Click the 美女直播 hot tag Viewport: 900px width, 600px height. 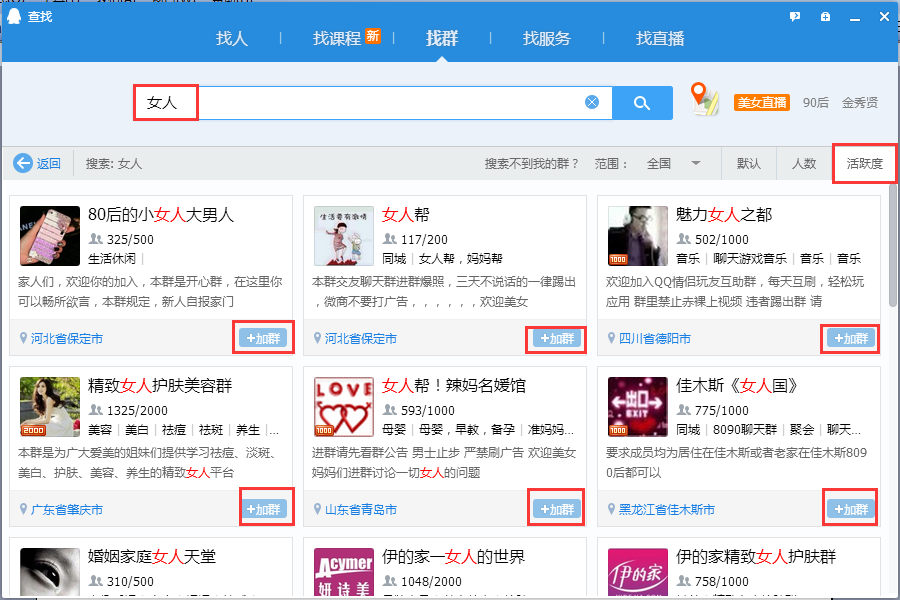pos(762,103)
